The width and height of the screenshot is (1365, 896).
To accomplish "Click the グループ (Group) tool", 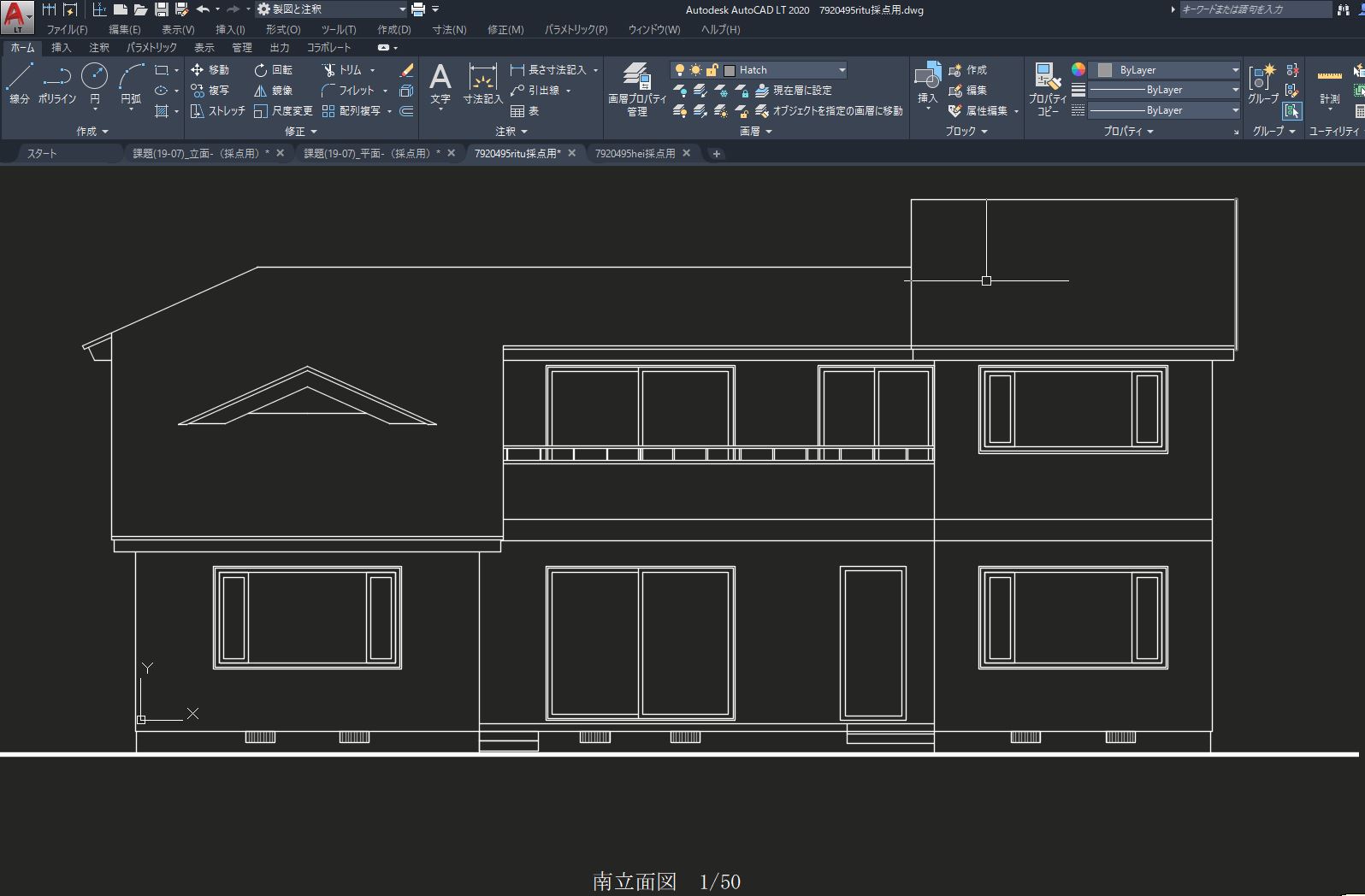I will (1262, 84).
